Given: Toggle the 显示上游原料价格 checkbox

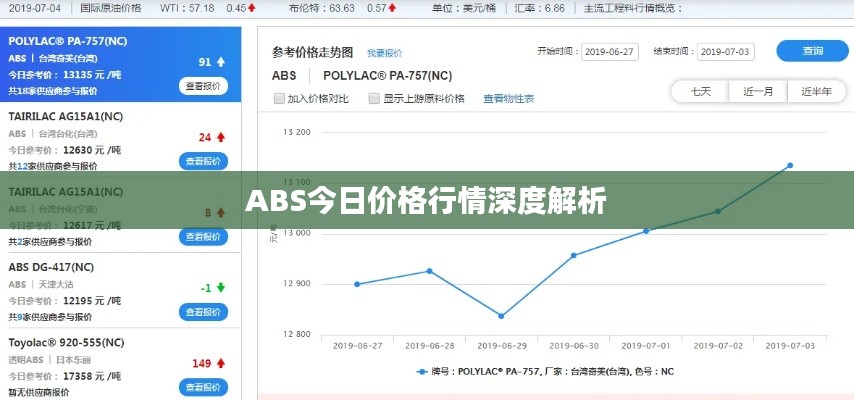Looking at the screenshot, I should tap(374, 99).
